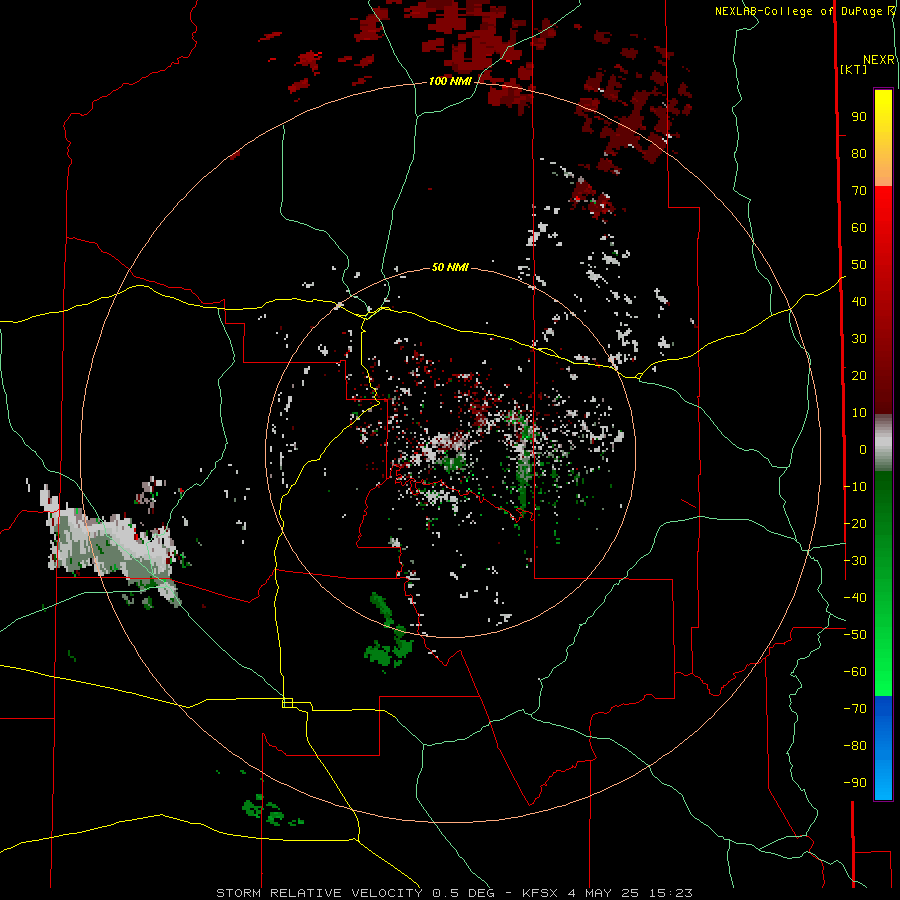Click the -70 value on velocity scale
The height and width of the screenshot is (900, 900).
855,709
